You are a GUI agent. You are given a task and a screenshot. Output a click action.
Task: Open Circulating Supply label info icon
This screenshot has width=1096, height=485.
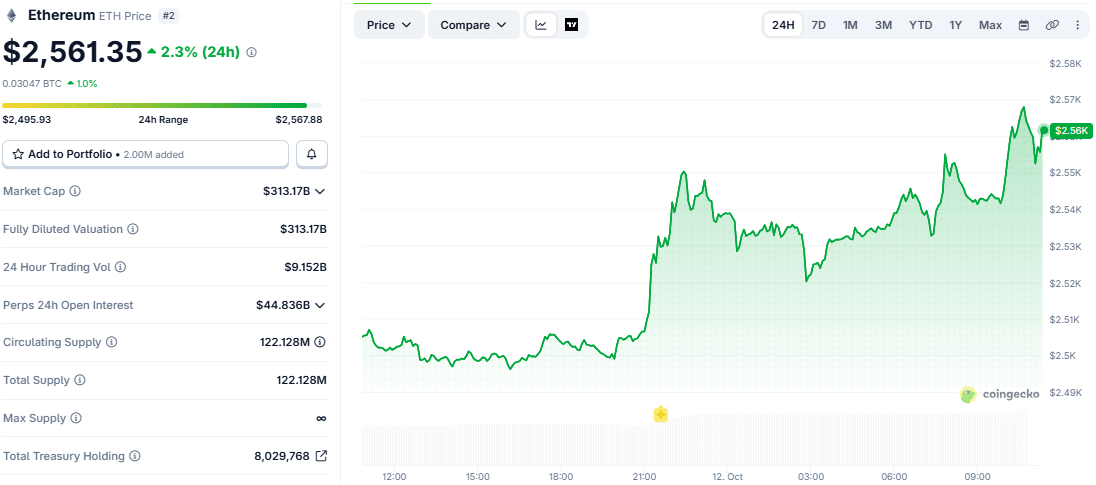click(111, 342)
